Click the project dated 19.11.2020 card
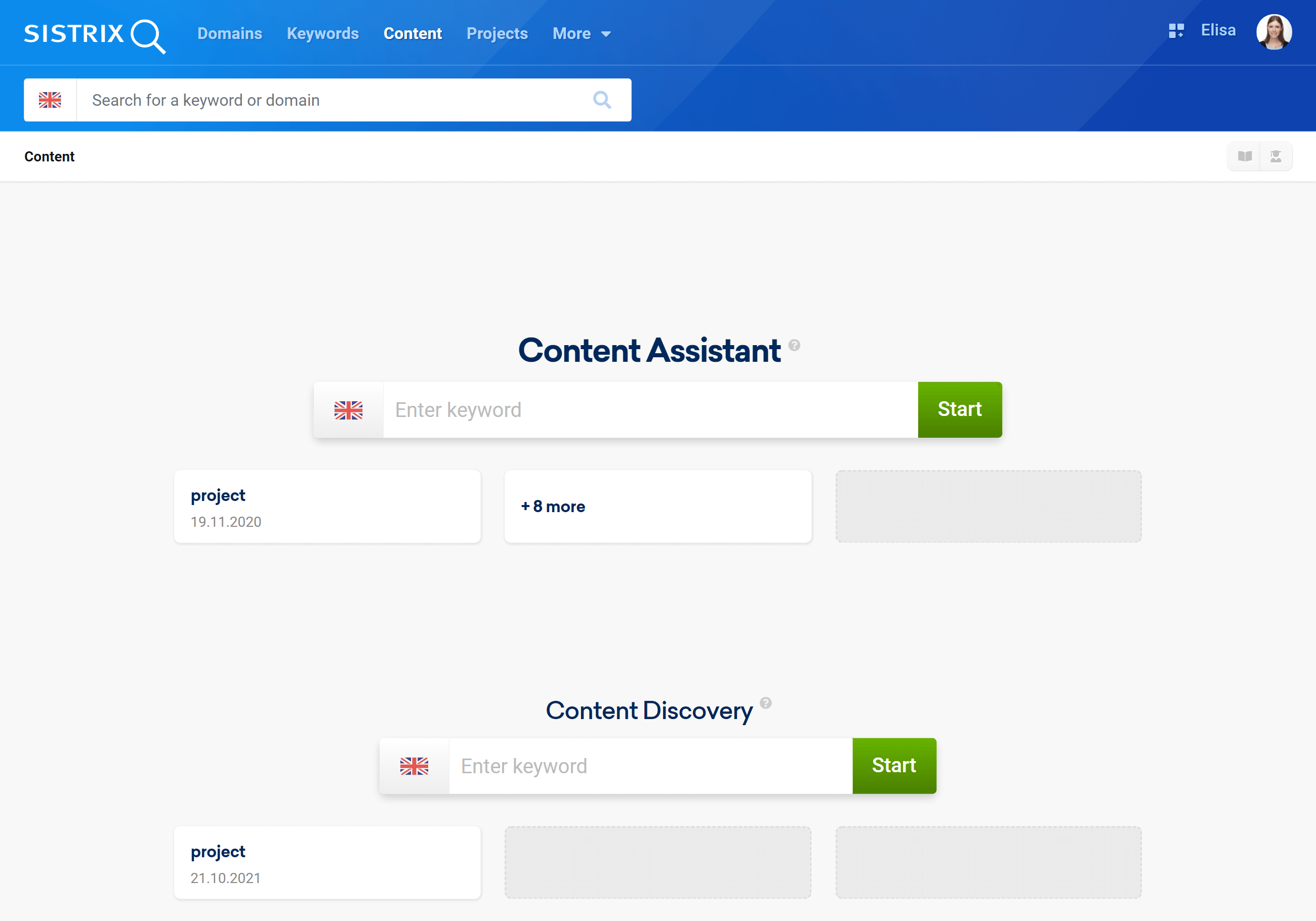Screen dimensions: 1316x921 point(327,506)
